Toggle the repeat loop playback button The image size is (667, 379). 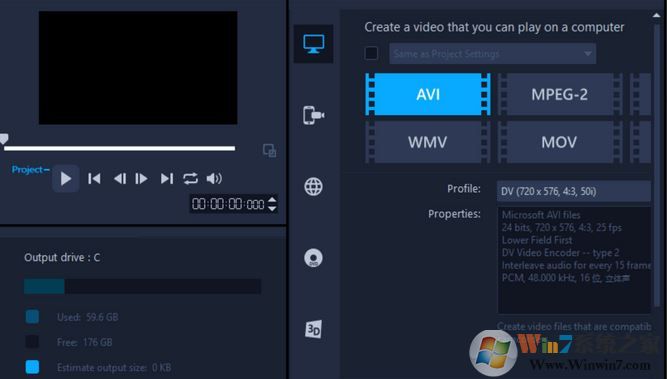pos(190,179)
